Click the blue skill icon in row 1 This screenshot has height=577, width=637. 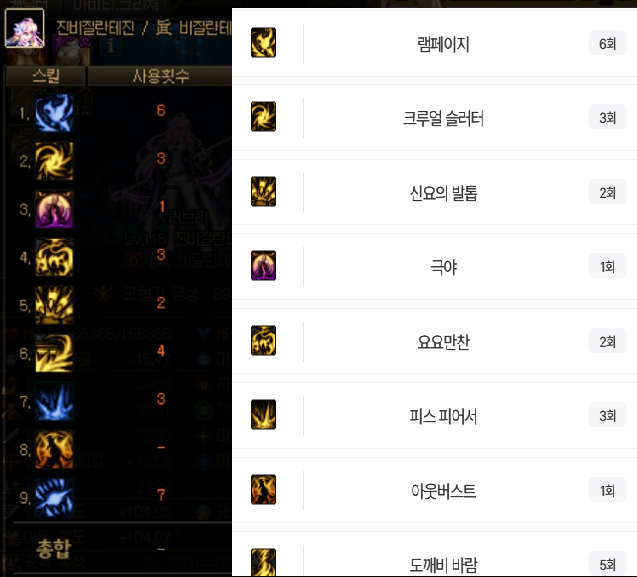coord(54,113)
